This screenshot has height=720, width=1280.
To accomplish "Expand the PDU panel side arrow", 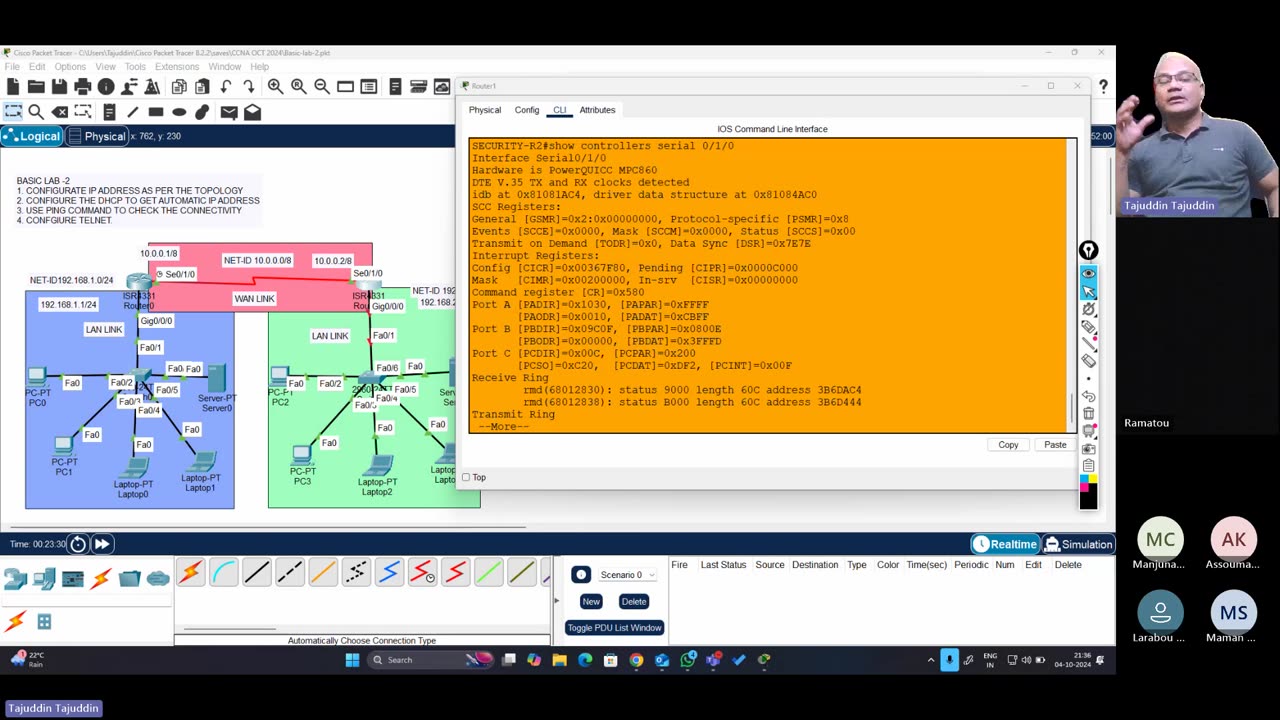I will [x=556, y=601].
